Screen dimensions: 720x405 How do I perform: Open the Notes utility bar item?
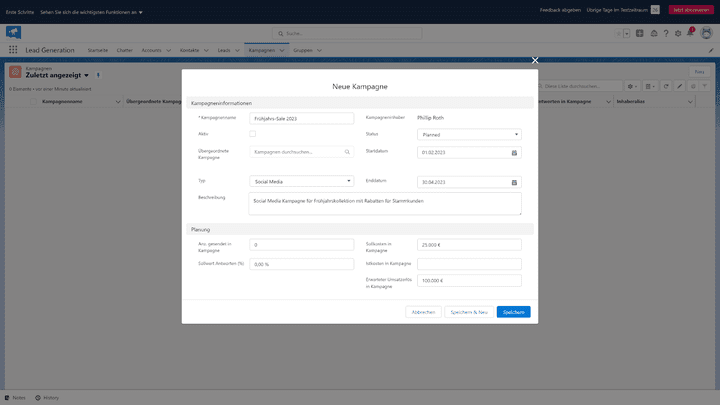click(x=15, y=397)
